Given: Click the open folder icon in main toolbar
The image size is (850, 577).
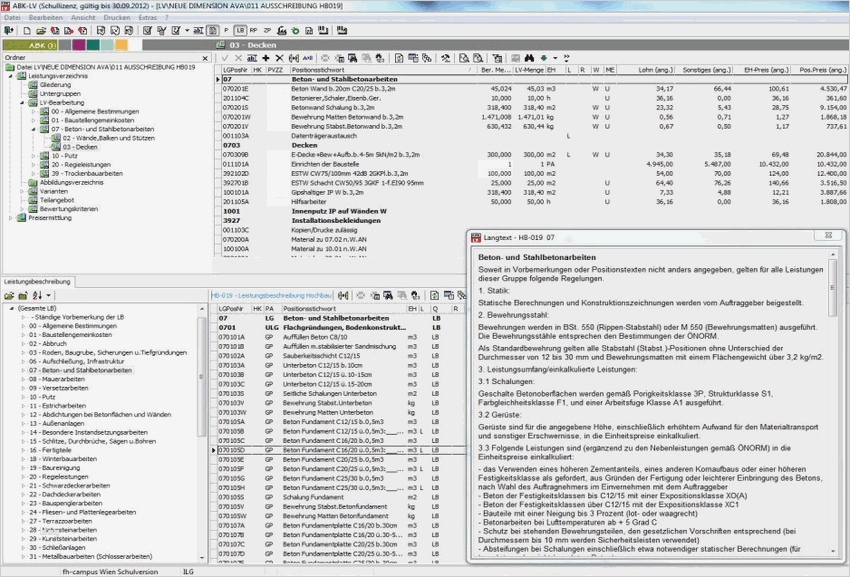Looking at the screenshot, I should [40, 31].
